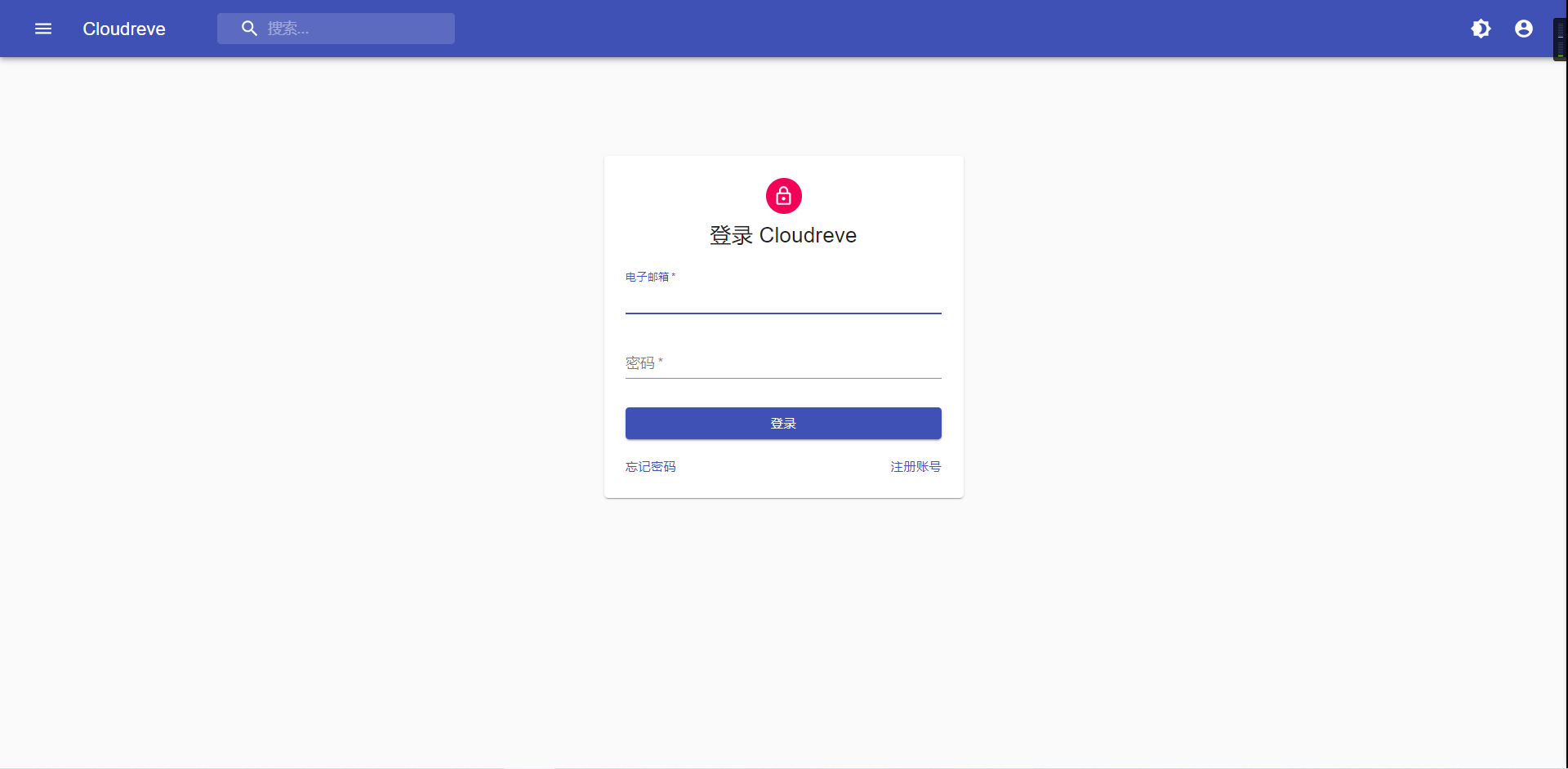Open the 忘记密码 link
1568x769 pixels.
point(651,467)
